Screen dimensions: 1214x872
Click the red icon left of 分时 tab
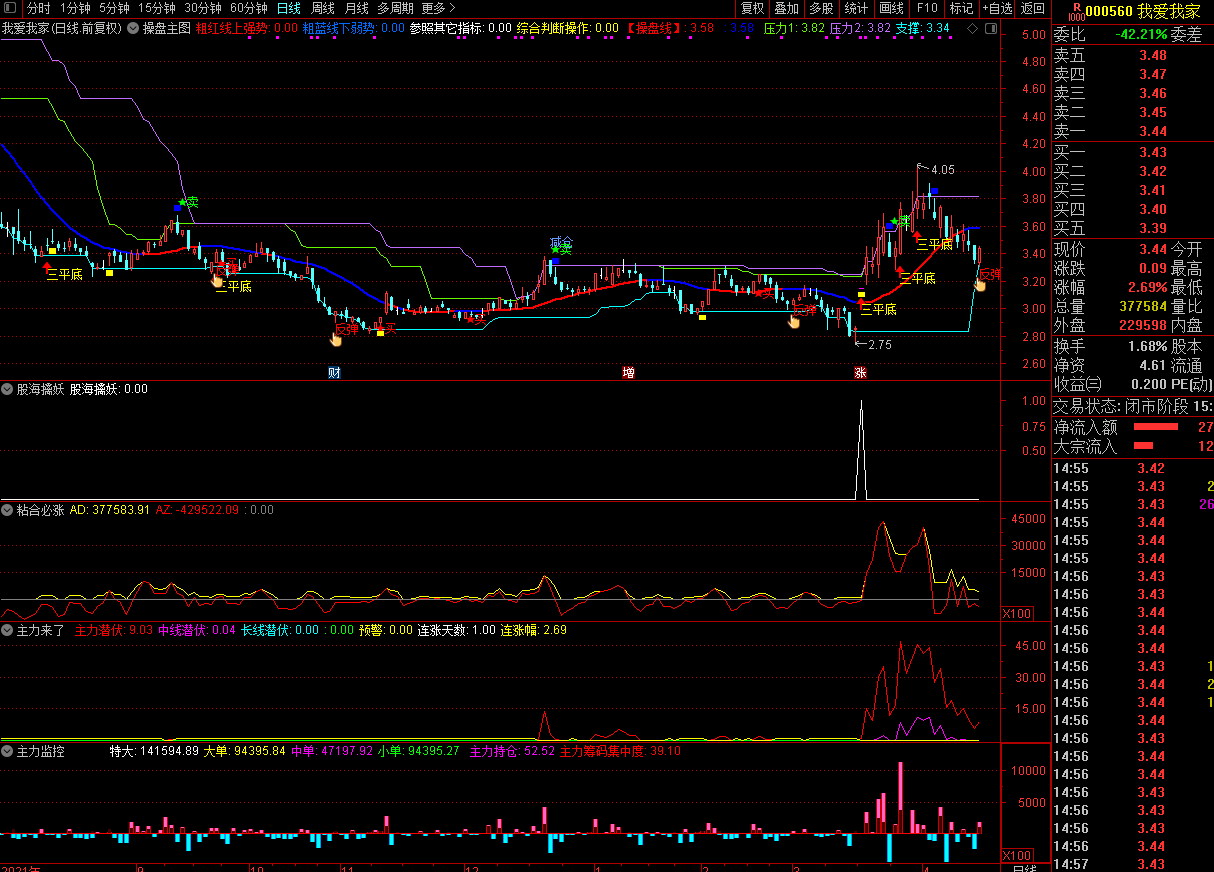pos(11,8)
